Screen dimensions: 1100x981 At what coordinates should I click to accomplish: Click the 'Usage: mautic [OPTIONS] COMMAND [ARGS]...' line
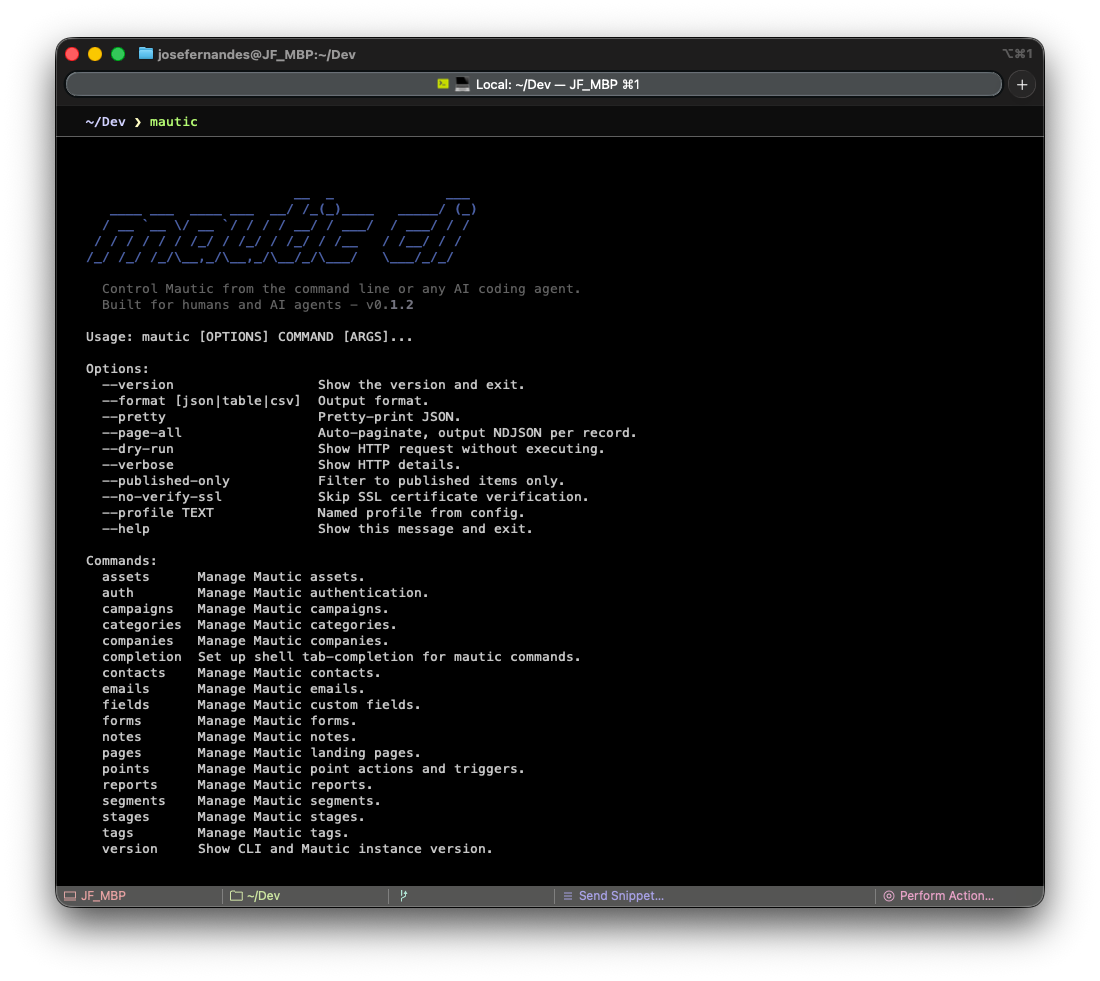tap(249, 337)
